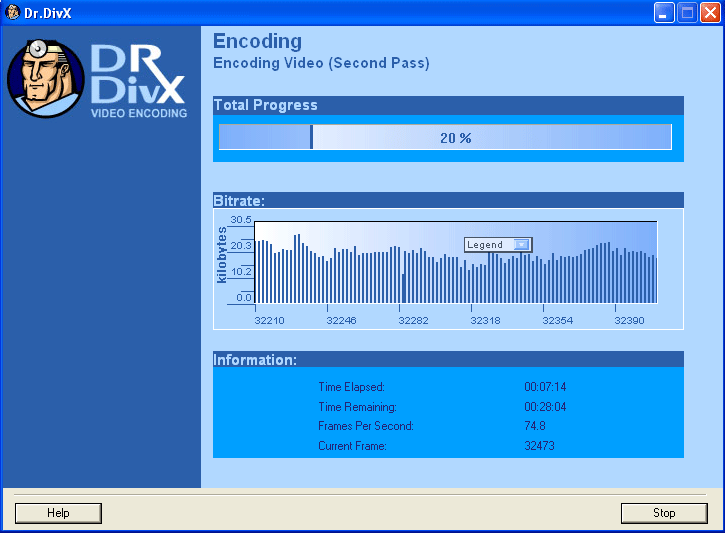Click the Bitrate section header
The width and height of the screenshot is (725, 533).
click(239, 200)
